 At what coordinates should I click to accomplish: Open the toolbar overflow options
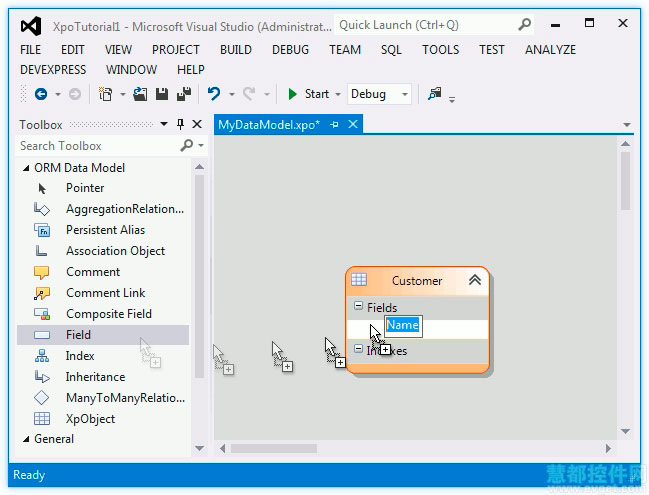pos(452,99)
